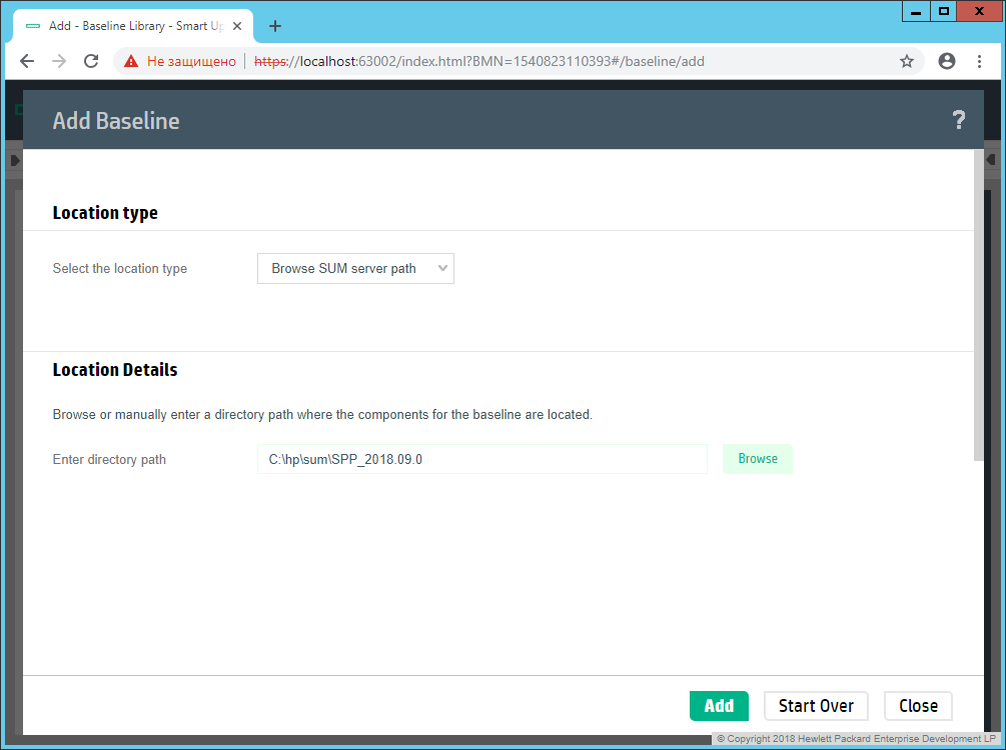This screenshot has height=750, width=1006.
Task: Click the Hewlett Packard copyright link
Action: click(855, 738)
